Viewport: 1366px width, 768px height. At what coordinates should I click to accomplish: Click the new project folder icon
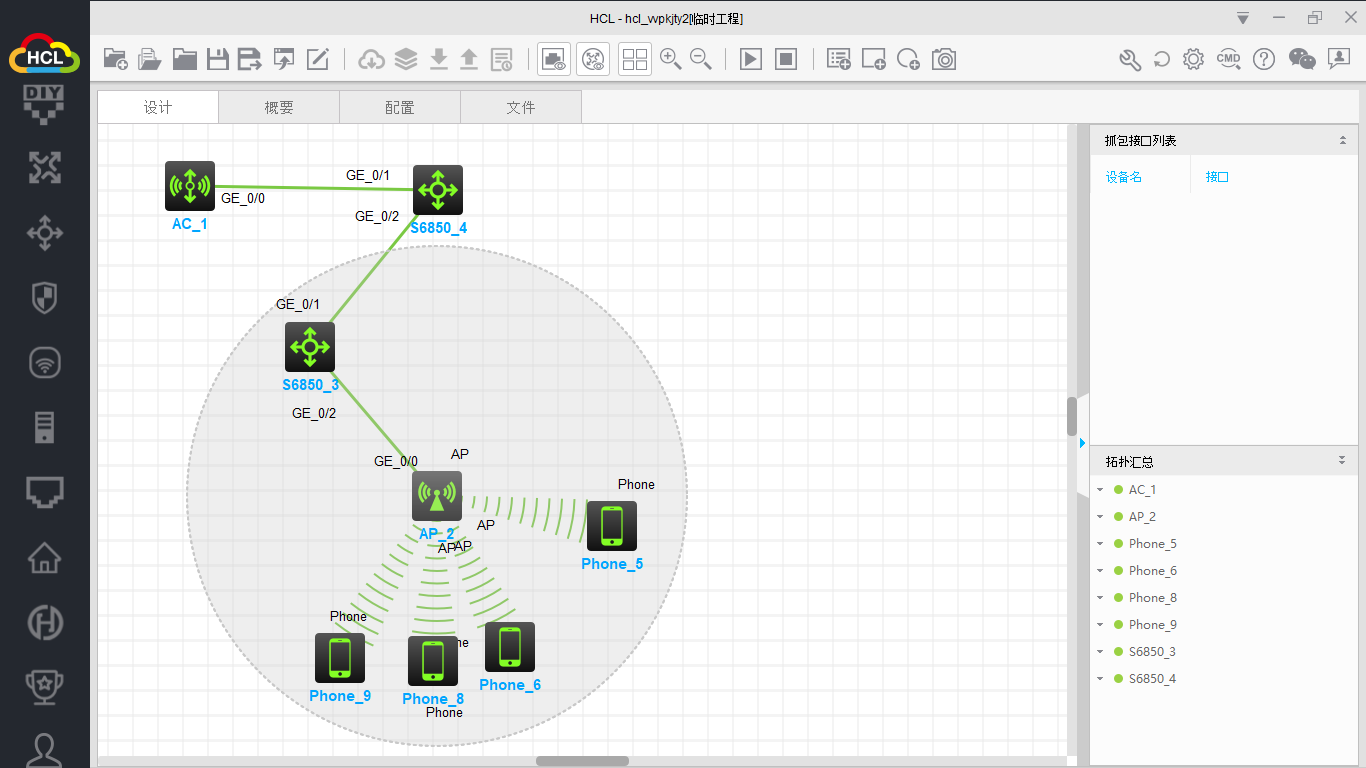coord(115,59)
